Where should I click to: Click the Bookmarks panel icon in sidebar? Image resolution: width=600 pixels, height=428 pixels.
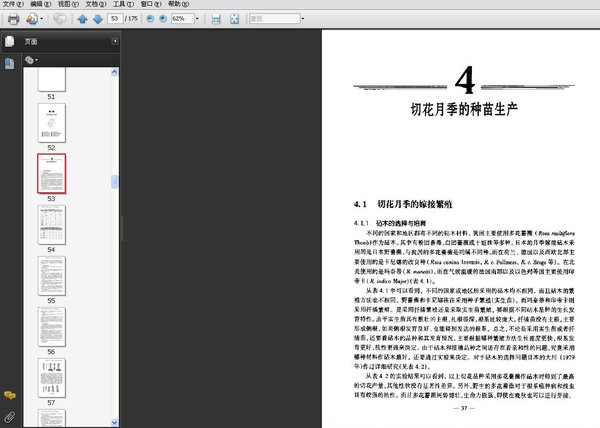(x=10, y=63)
